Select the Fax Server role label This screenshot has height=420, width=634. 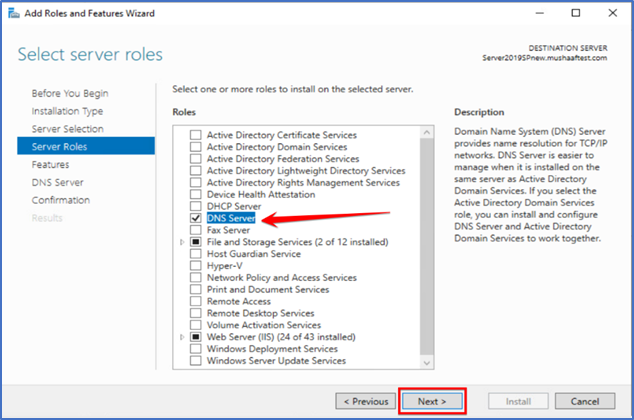click(228, 230)
